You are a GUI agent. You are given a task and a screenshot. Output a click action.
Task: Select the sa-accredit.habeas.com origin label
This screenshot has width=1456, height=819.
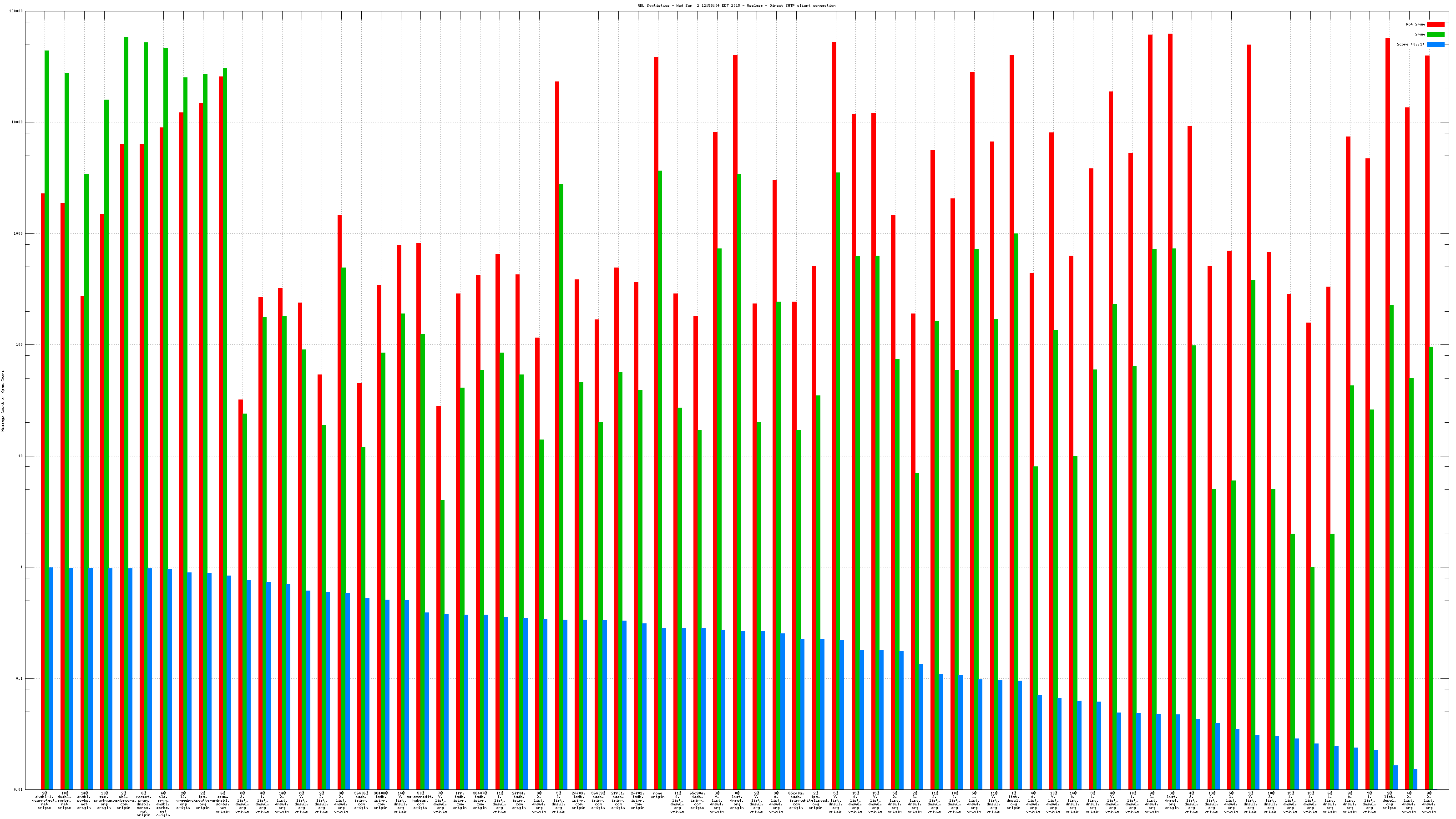click(x=420, y=801)
